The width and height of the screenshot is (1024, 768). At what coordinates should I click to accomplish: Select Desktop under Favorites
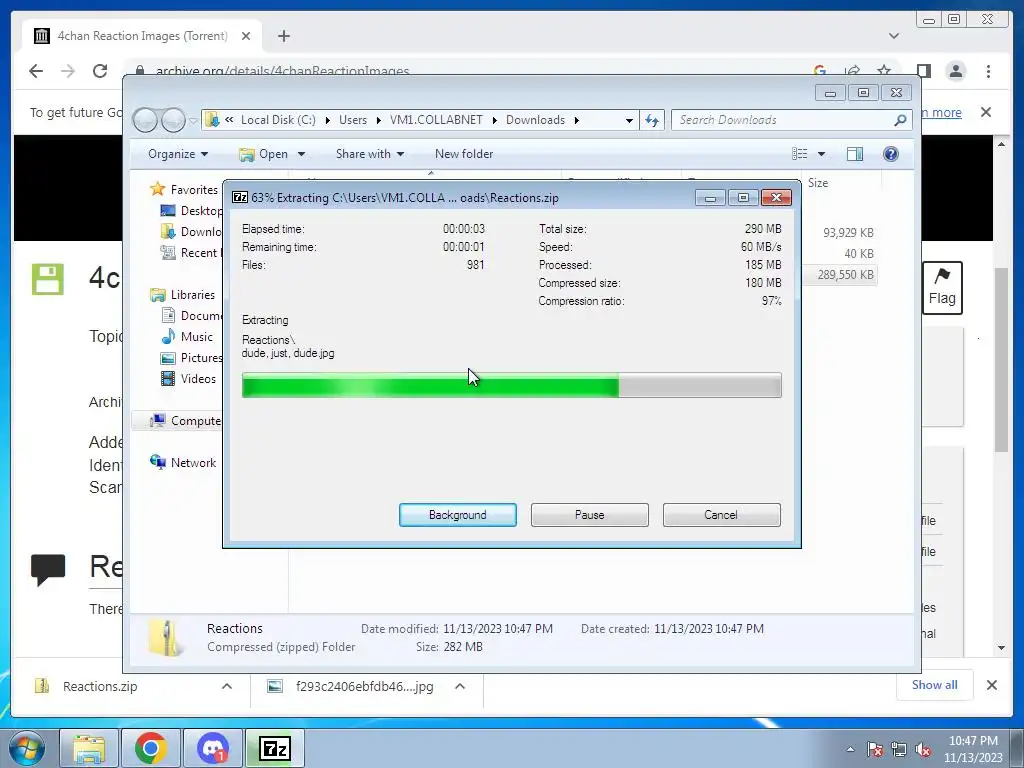pyautogui.click(x=201, y=210)
